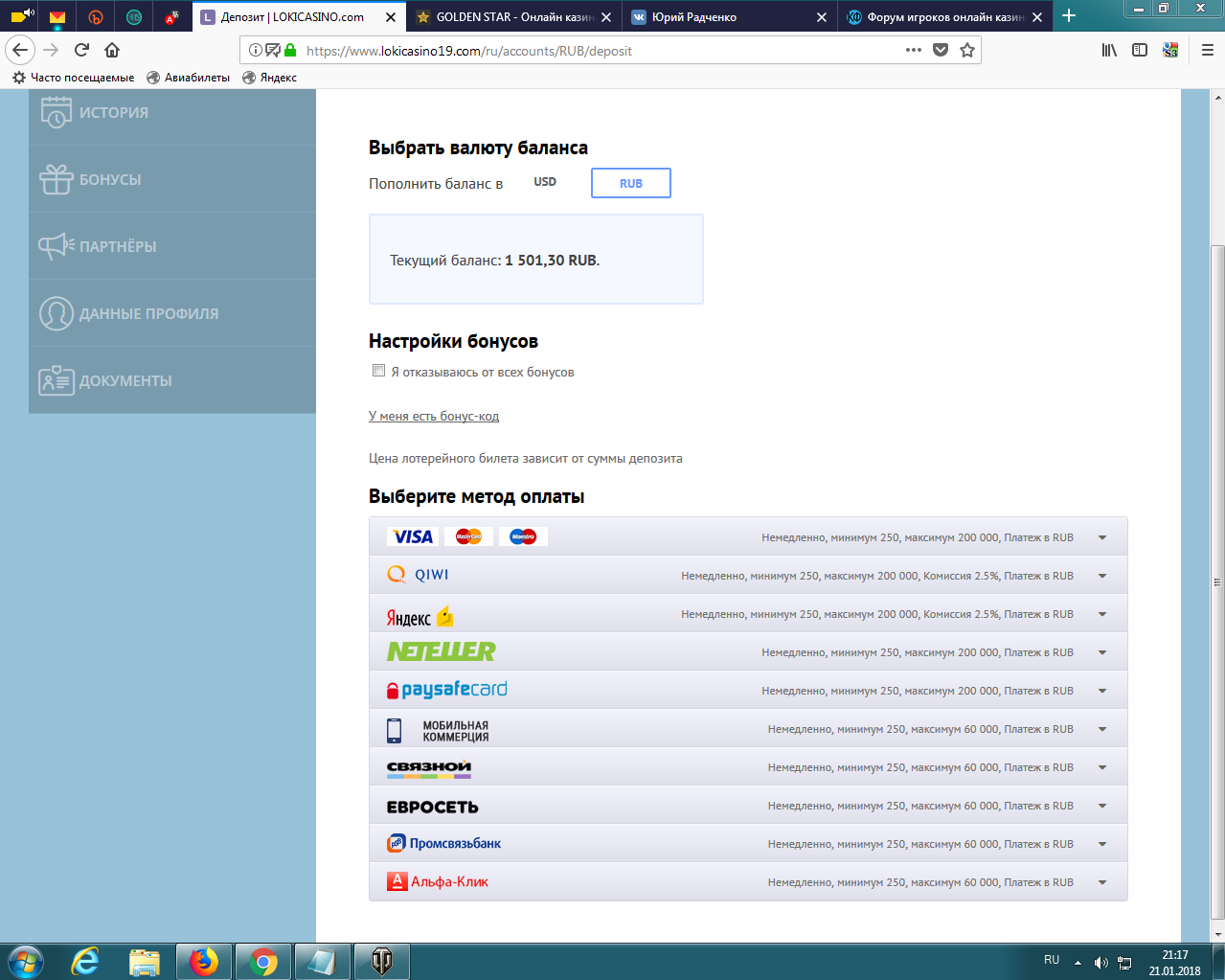Screen dimensions: 1225x980
Task: Switch to Юрий Радченко VK tab
Action: [x=729, y=16]
